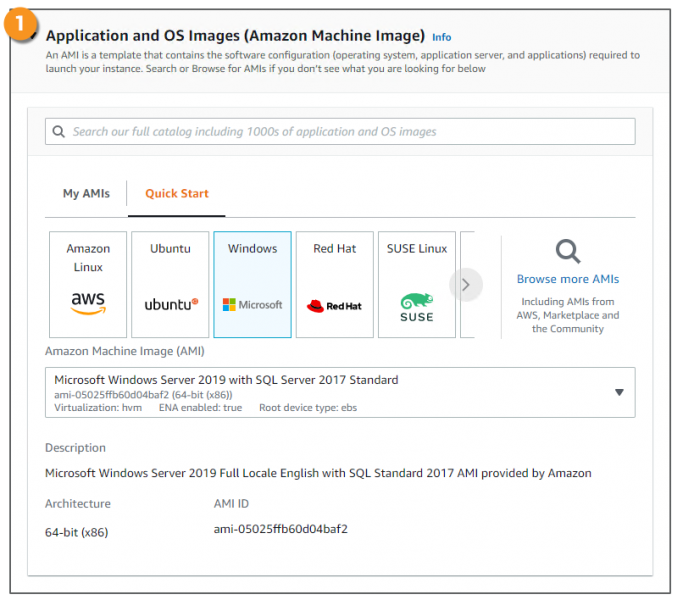Click the AMI ID label
This screenshot has width=683, height=600.
(231, 504)
